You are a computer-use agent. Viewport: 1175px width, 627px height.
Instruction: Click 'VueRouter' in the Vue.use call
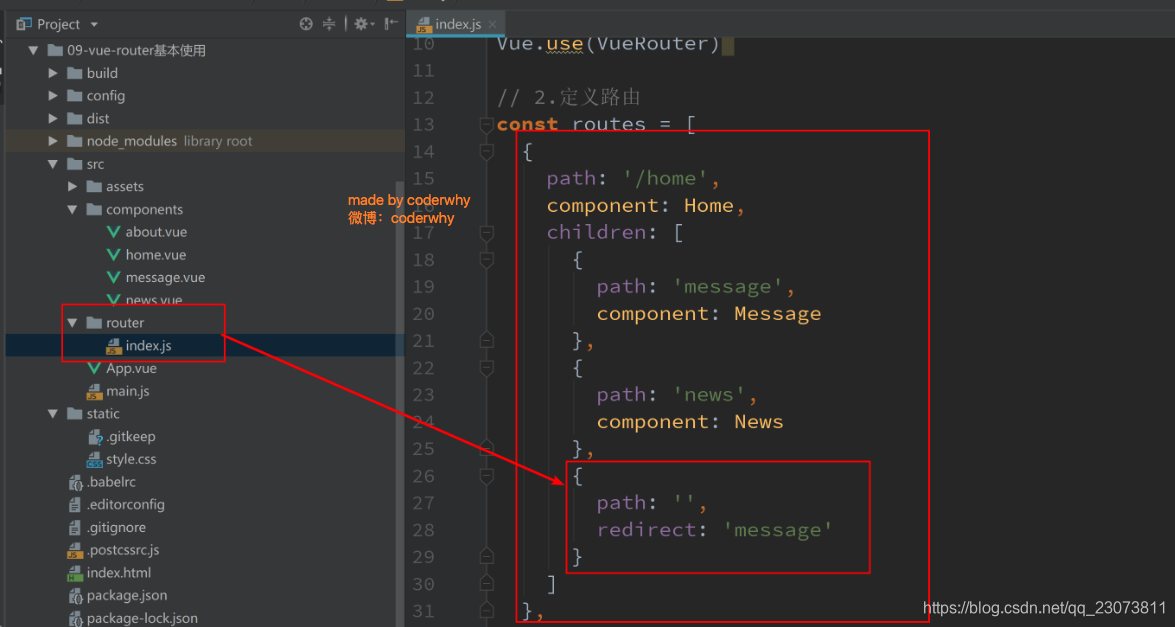[x=653, y=43]
